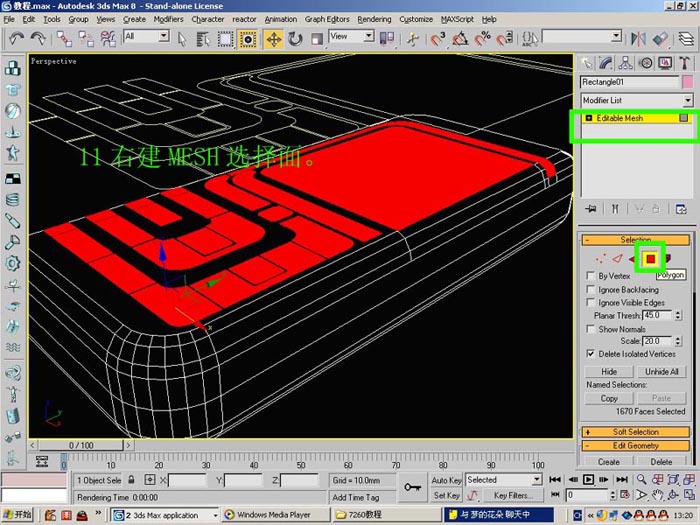Image resolution: width=700 pixels, height=525 pixels.
Task: Click the Bind to Space Warp icon
Action: (108, 39)
